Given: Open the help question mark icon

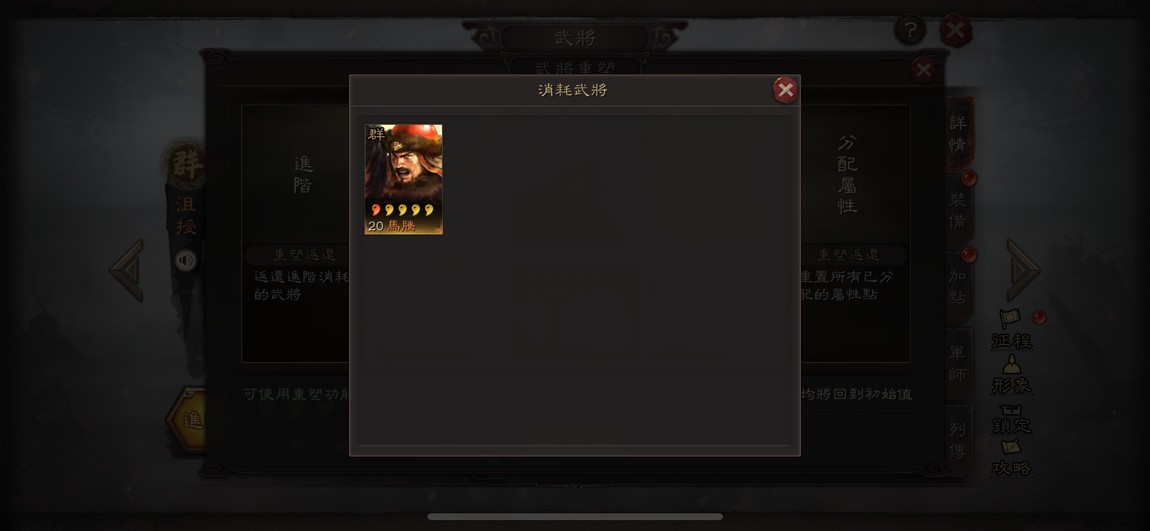Looking at the screenshot, I should 910,31.
